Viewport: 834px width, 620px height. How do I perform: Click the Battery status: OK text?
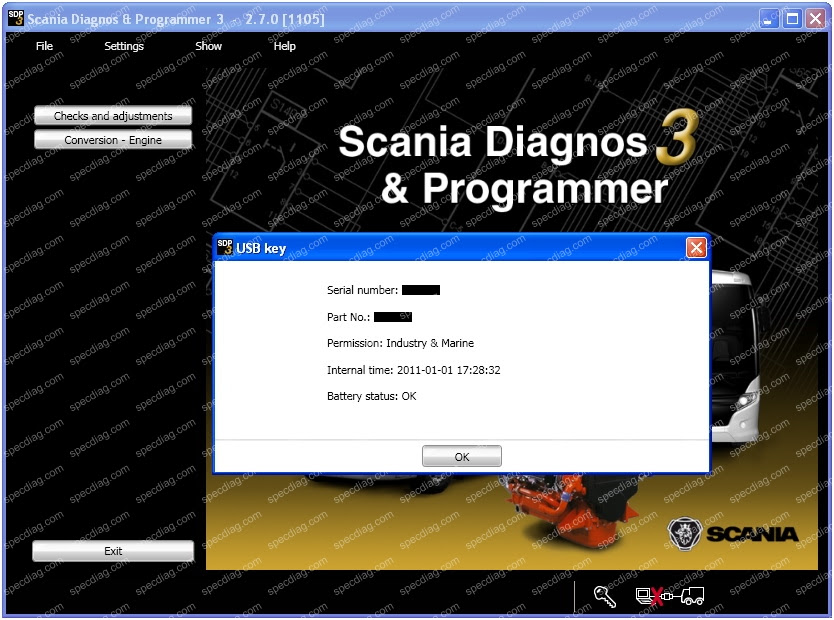[x=371, y=396]
